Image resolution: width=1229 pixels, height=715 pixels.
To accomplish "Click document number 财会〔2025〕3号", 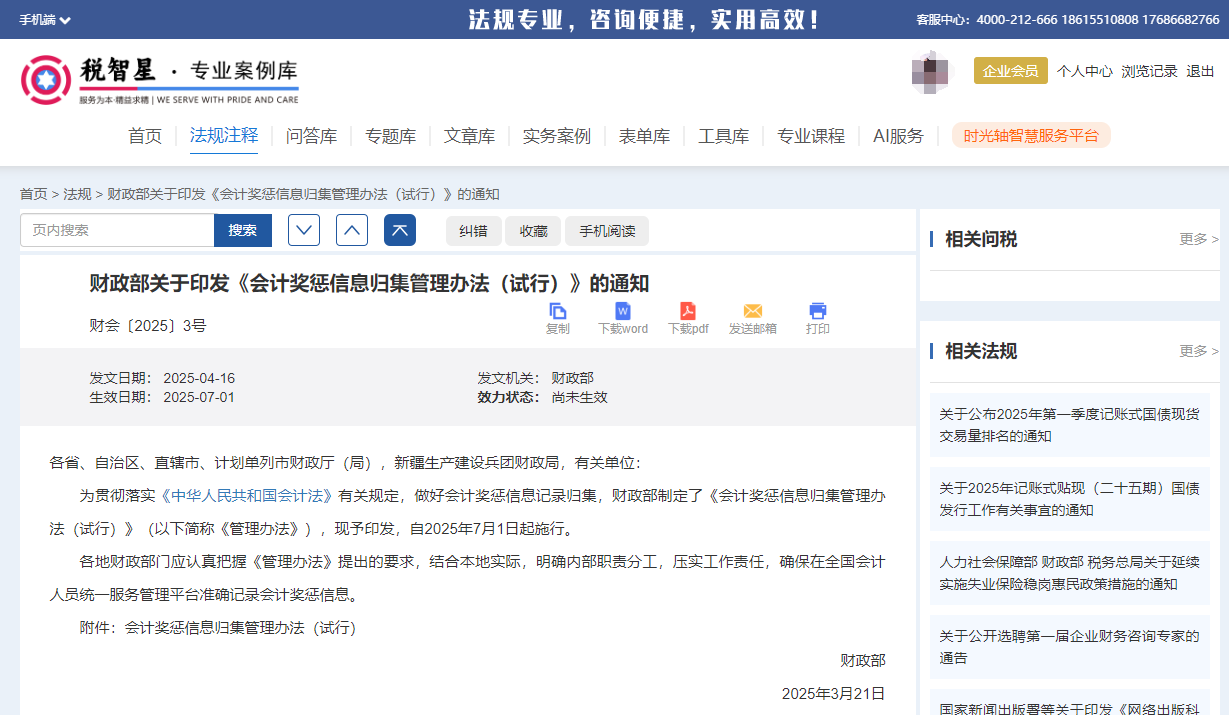I will 148,326.
